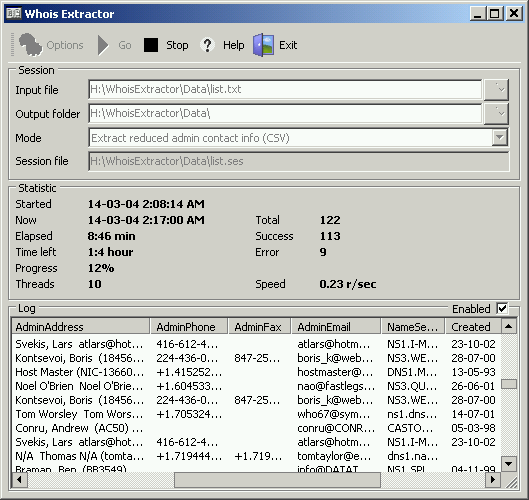The width and height of the screenshot is (529, 500).
Task: Click created date 13-05-93
Action: (x=473, y=372)
